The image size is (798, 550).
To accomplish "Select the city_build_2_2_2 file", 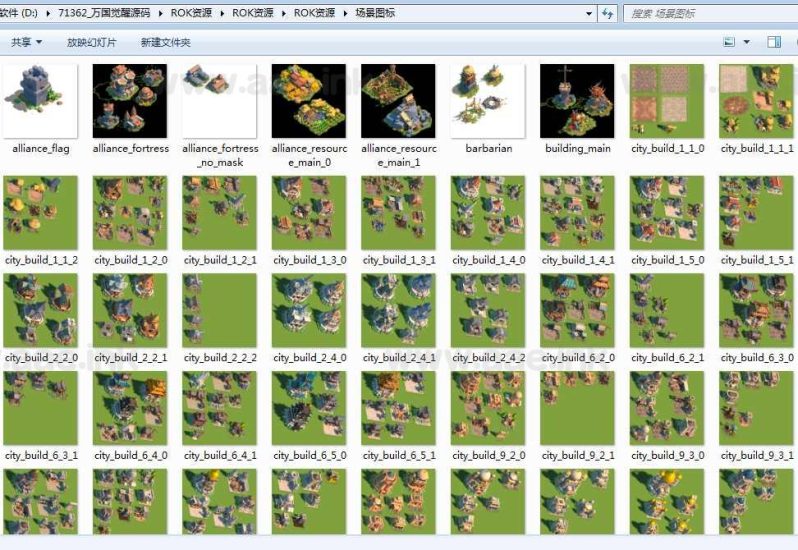I will pos(219,311).
